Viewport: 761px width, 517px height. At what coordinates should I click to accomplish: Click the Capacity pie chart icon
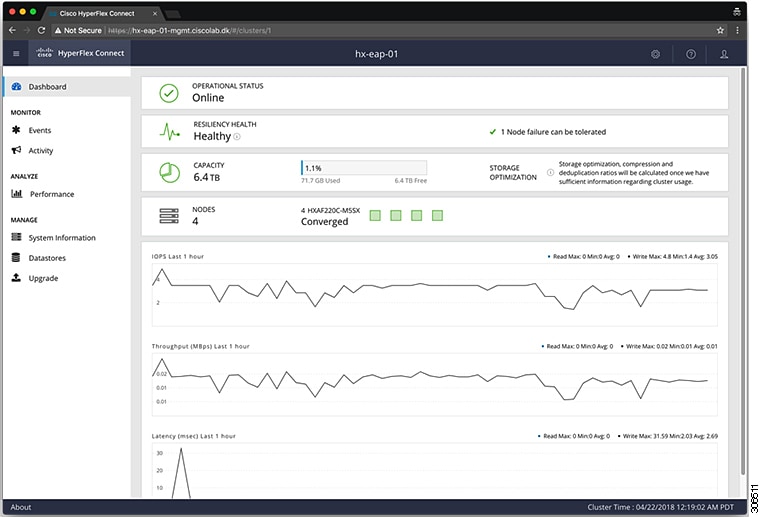pos(169,172)
